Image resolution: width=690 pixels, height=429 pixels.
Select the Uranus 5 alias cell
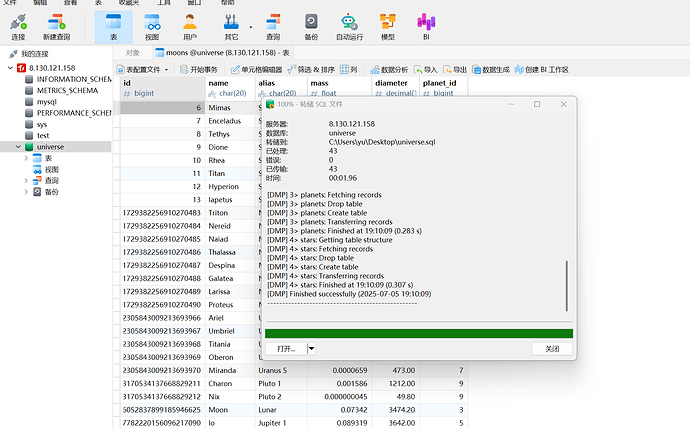(281, 370)
